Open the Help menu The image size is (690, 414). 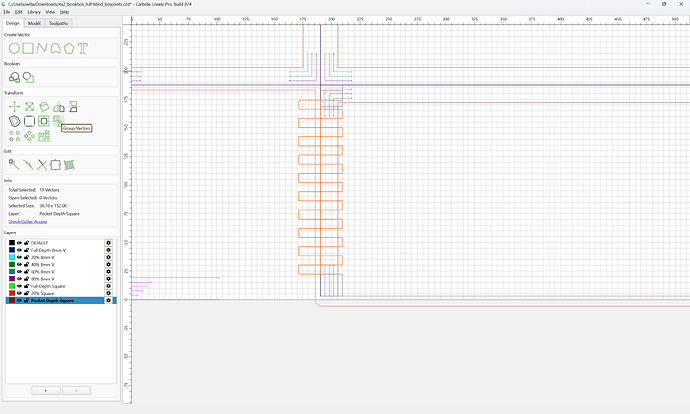click(x=64, y=12)
